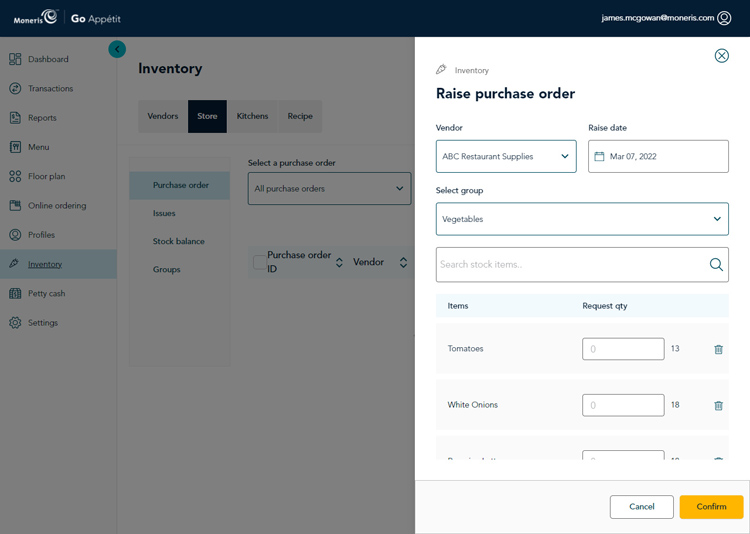Go to Petty cash section
This screenshot has width=750, height=534.
coord(46,293)
